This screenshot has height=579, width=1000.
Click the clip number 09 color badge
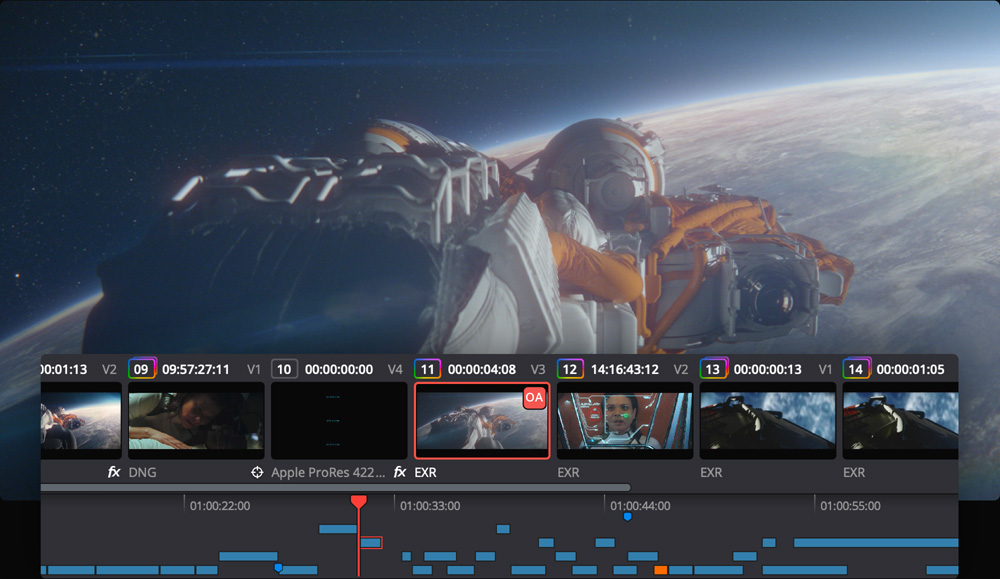click(142, 369)
